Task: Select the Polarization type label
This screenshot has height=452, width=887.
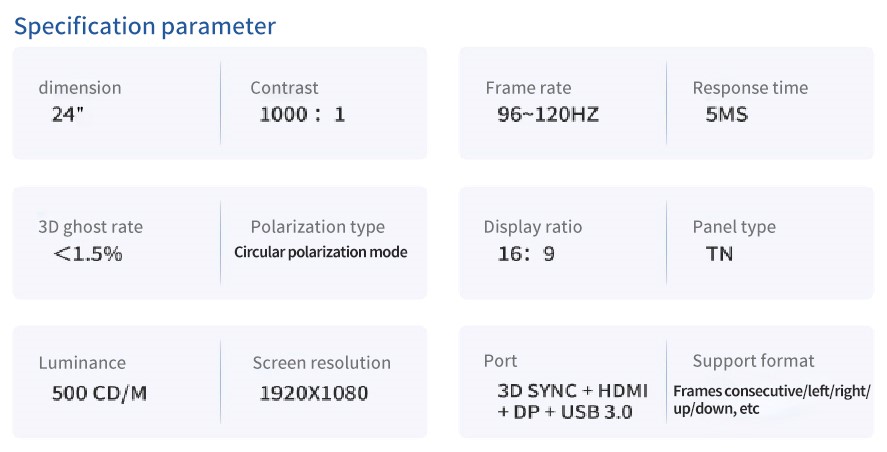Action: [x=318, y=227]
